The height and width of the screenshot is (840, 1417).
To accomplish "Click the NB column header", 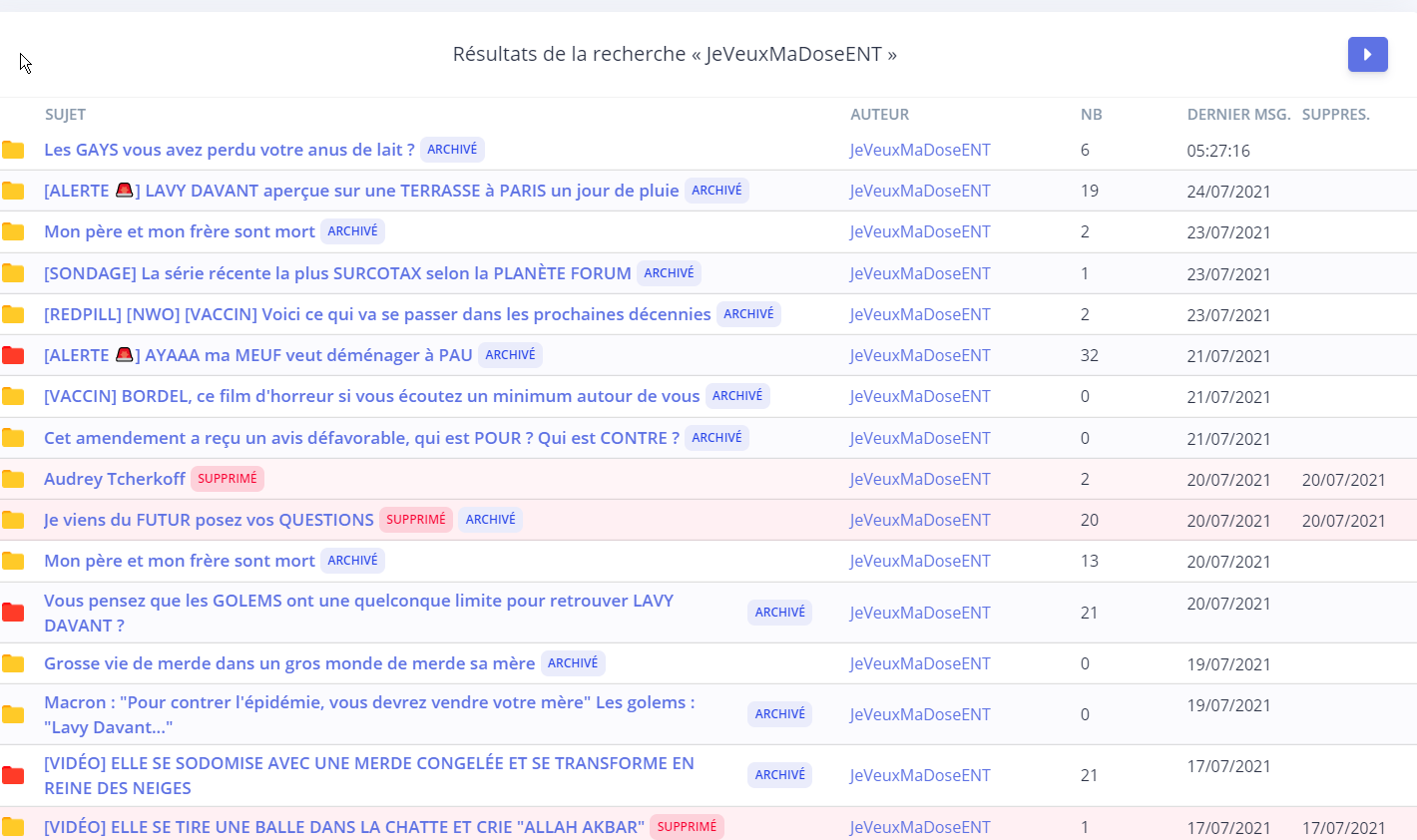I will click(1092, 115).
